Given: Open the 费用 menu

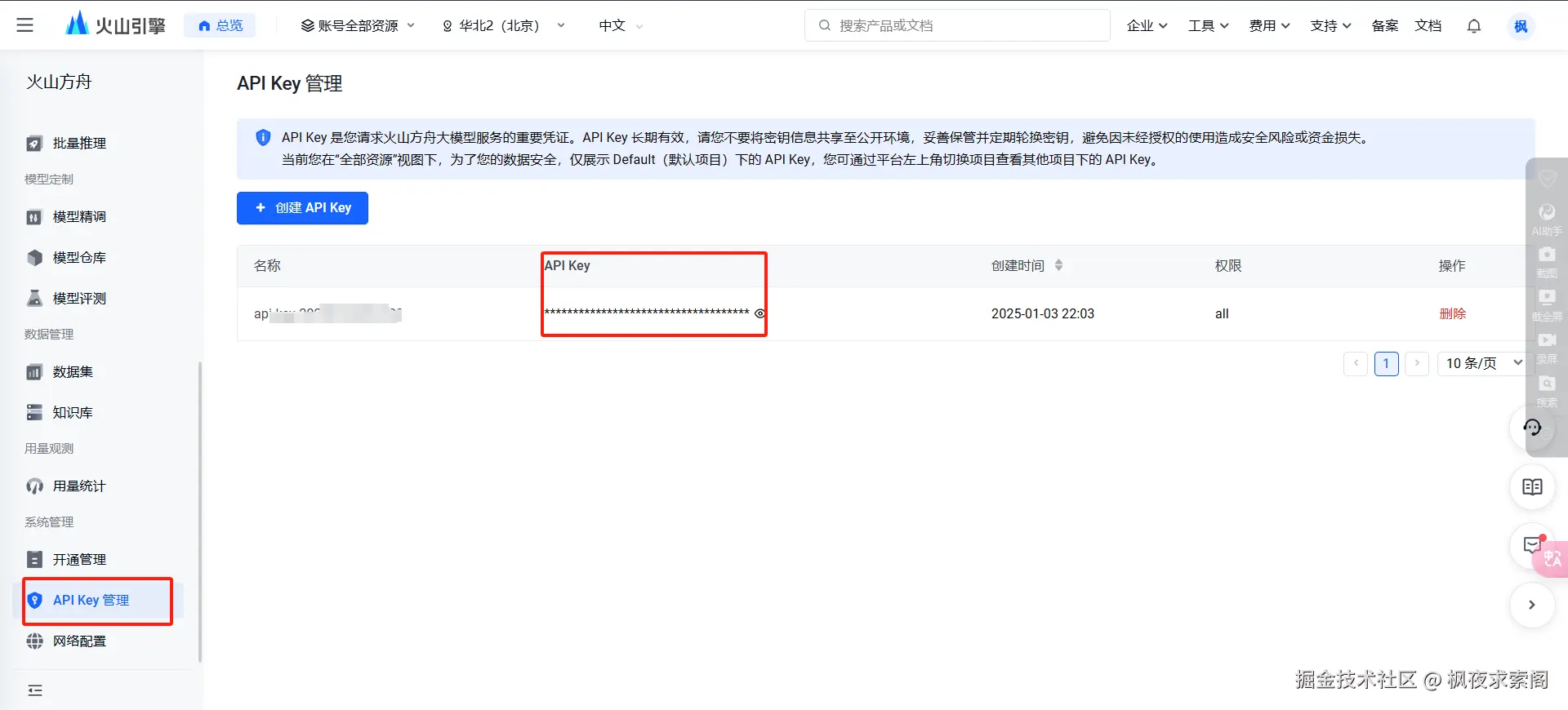Looking at the screenshot, I should tap(1269, 25).
